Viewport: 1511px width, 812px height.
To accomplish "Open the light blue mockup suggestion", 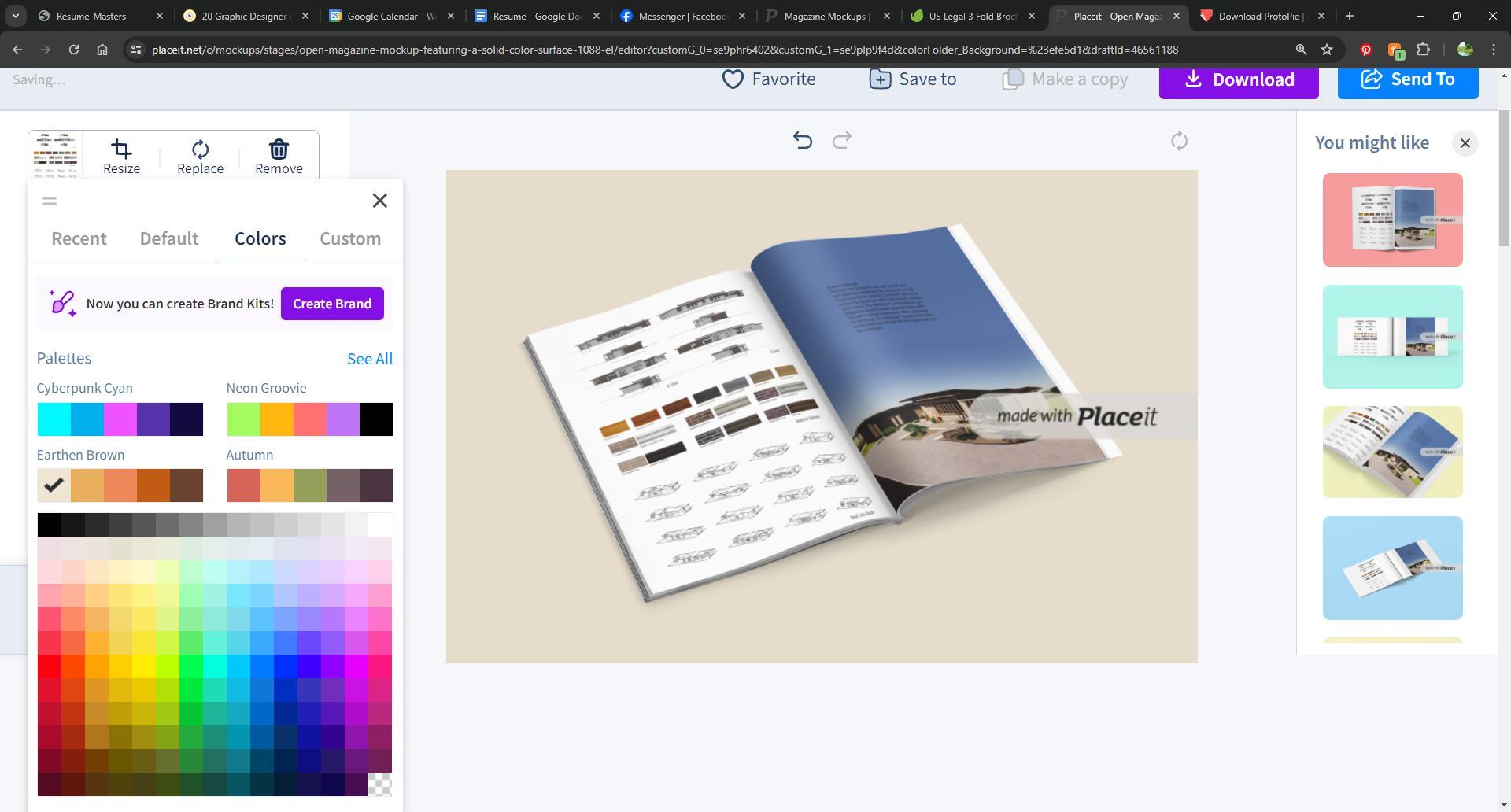I will tap(1392, 568).
